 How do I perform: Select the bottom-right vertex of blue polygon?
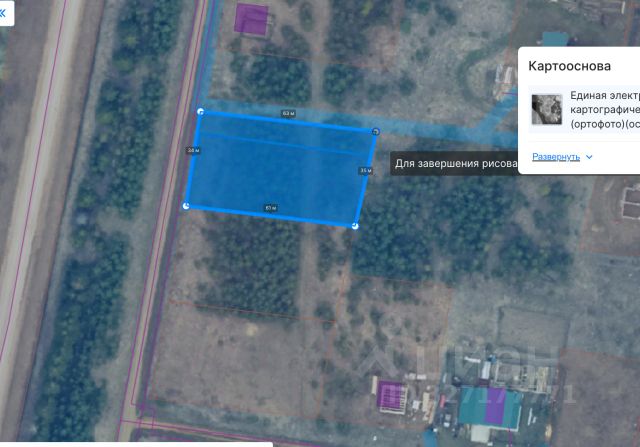355,226
